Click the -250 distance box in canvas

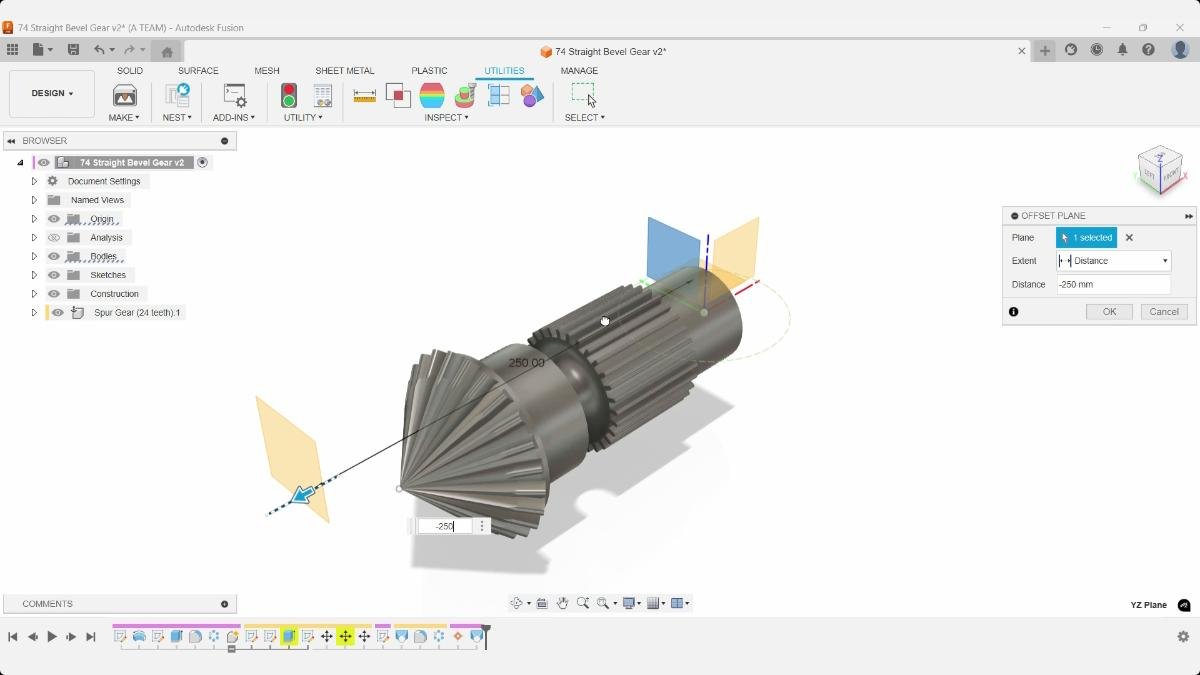[x=444, y=526]
